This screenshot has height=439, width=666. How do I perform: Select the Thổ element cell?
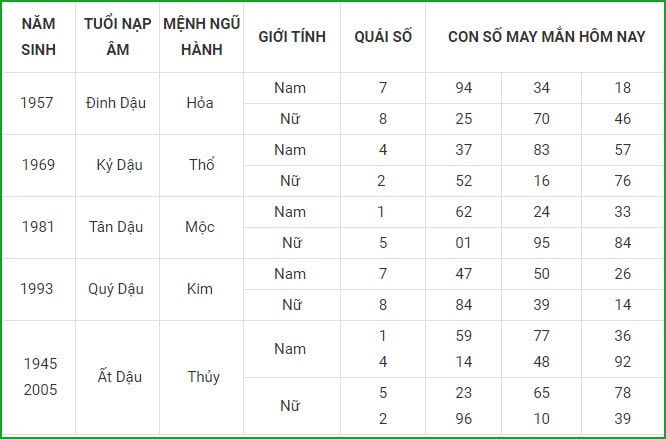pyautogui.click(x=202, y=165)
